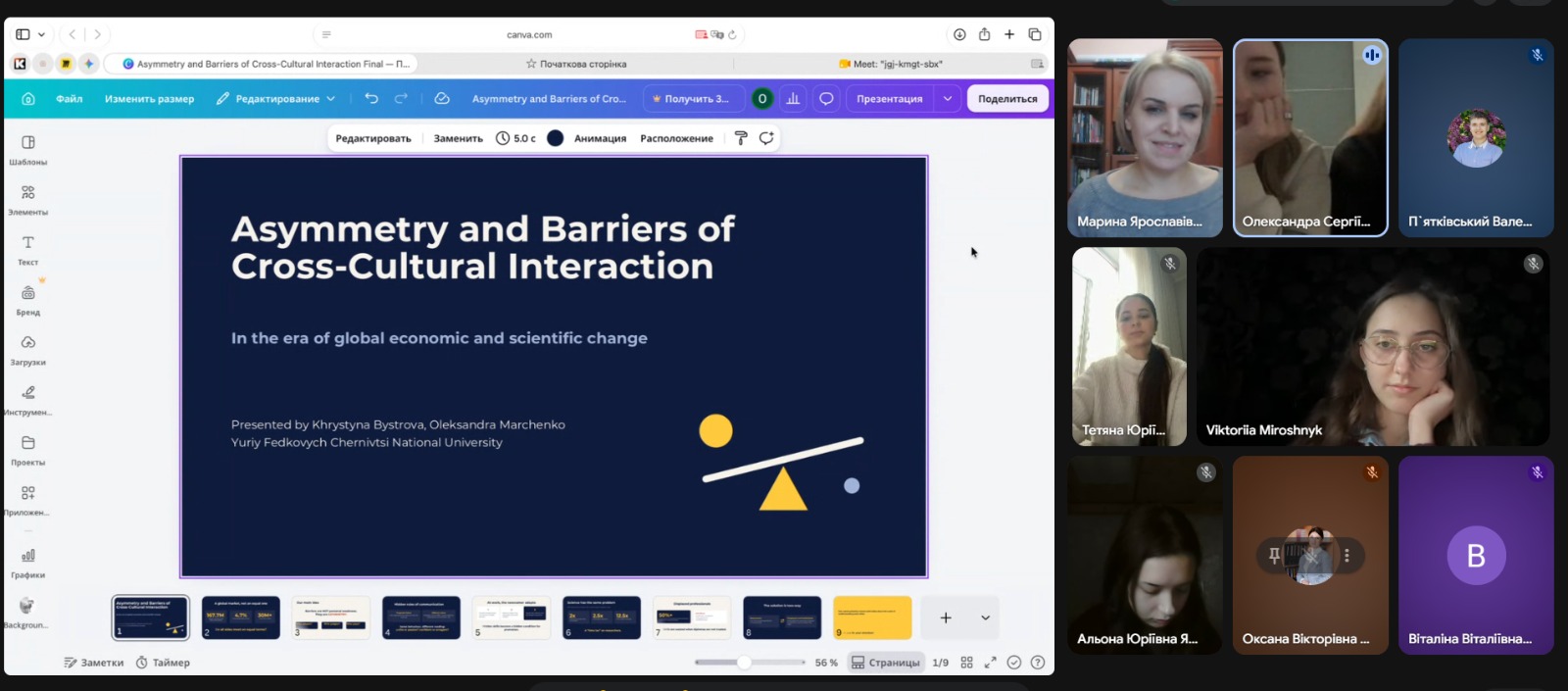Screen dimensions: 1568x691
Task: Expand the Презентация options arrow
Action: [x=948, y=98]
